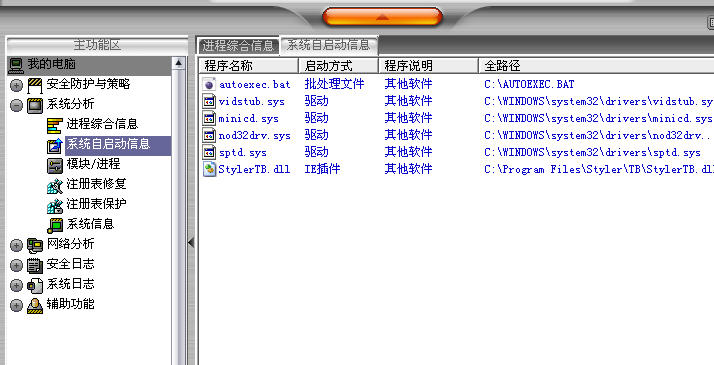Select 我的电脑 in the sidebar
Screen dimensions: 714x365
51,64
